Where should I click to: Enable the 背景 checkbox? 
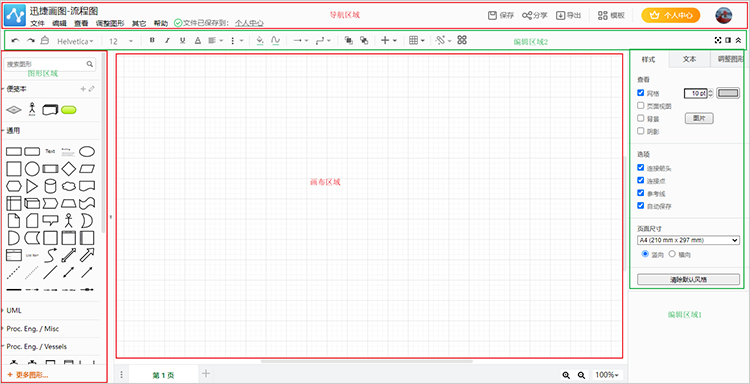(x=640, y=118)
